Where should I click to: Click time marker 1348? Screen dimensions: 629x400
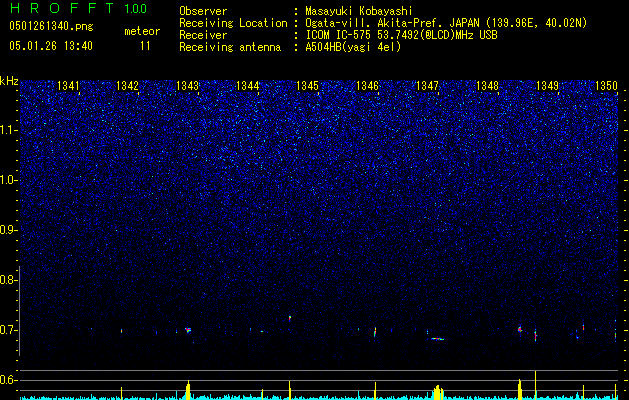click(x=487, y=86)
